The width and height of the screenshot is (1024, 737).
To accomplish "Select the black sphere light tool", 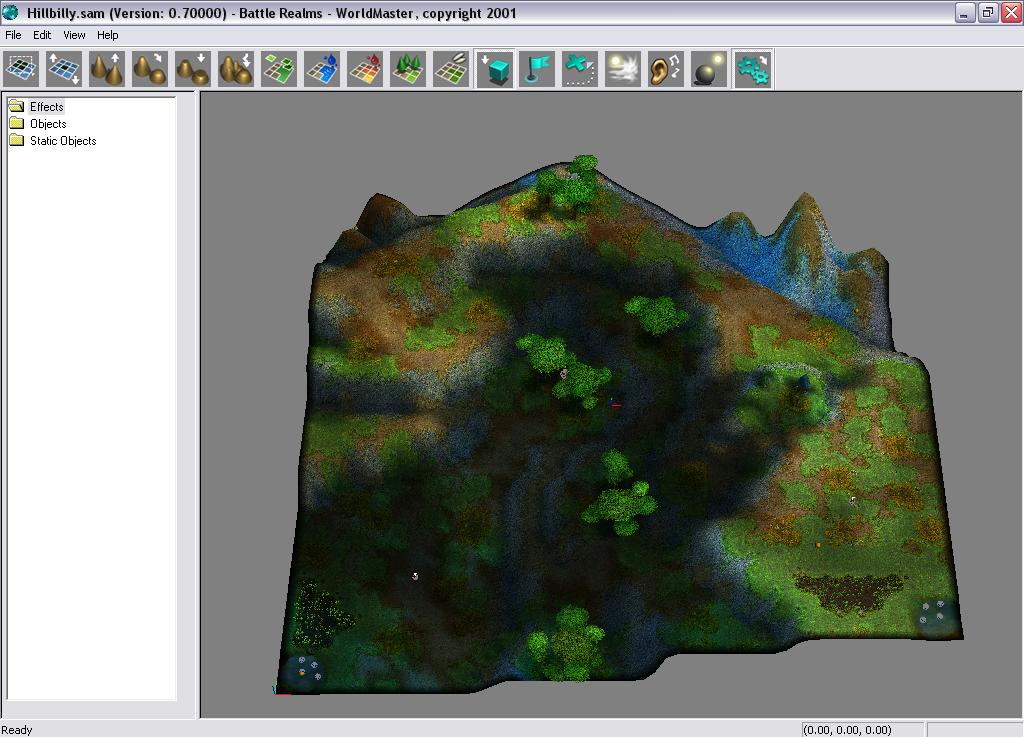I will 709,69.
